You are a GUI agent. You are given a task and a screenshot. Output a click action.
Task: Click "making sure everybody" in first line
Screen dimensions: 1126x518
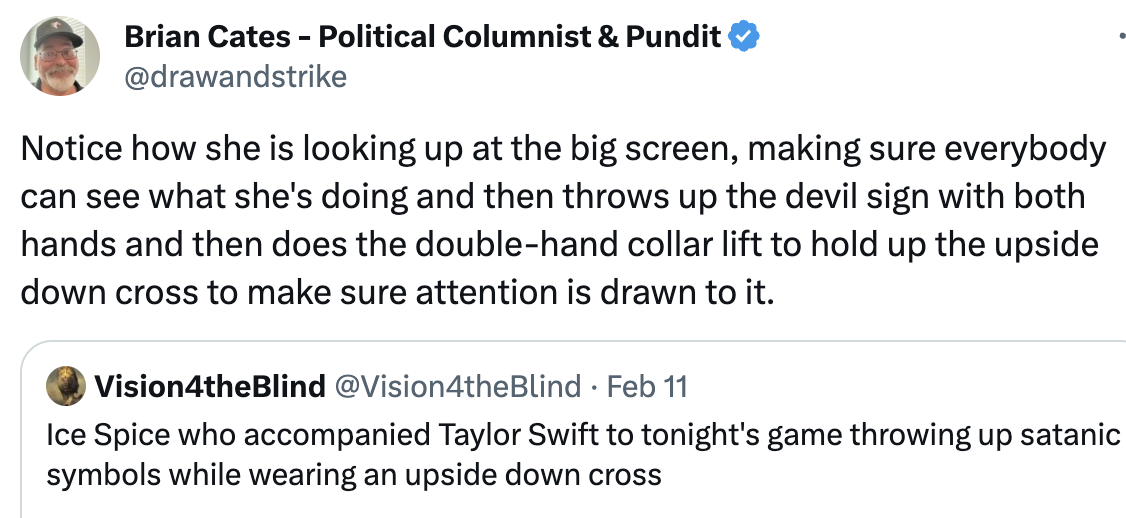[x=926, y=150]
